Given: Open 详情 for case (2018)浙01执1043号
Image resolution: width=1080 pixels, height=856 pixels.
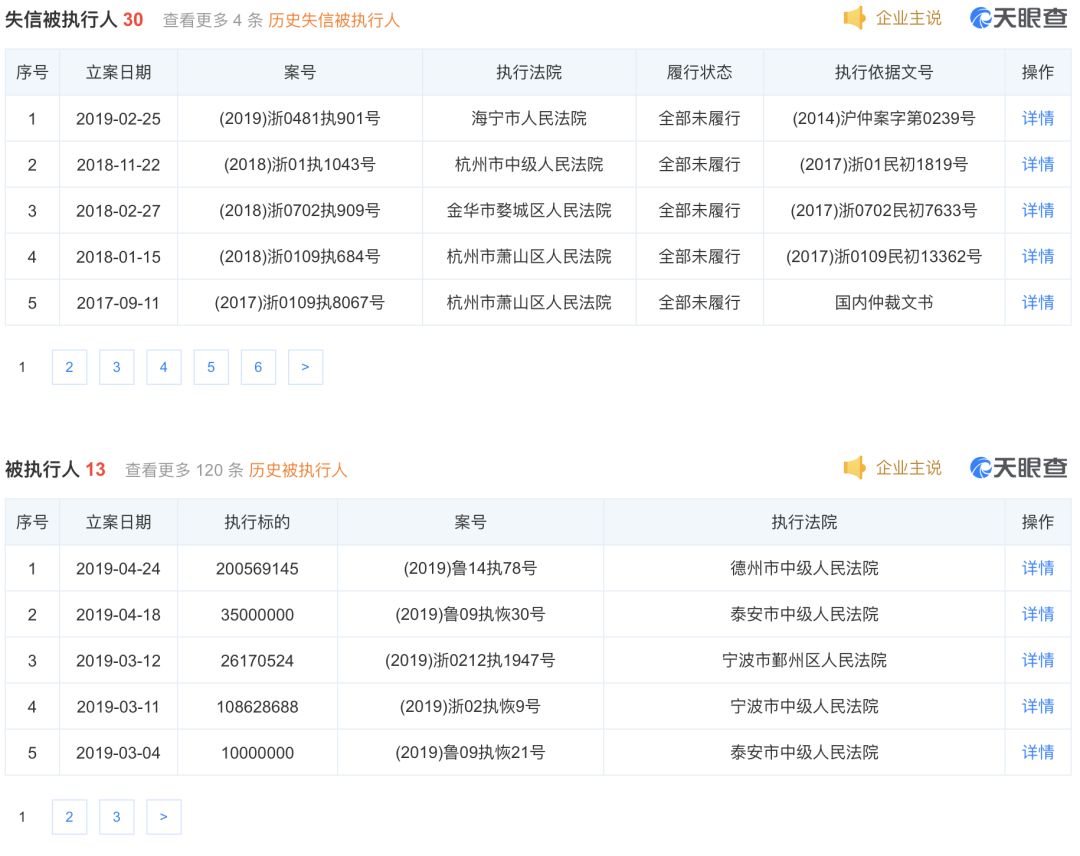Looking at the screenshot, I should click(x=1037, y=165).
